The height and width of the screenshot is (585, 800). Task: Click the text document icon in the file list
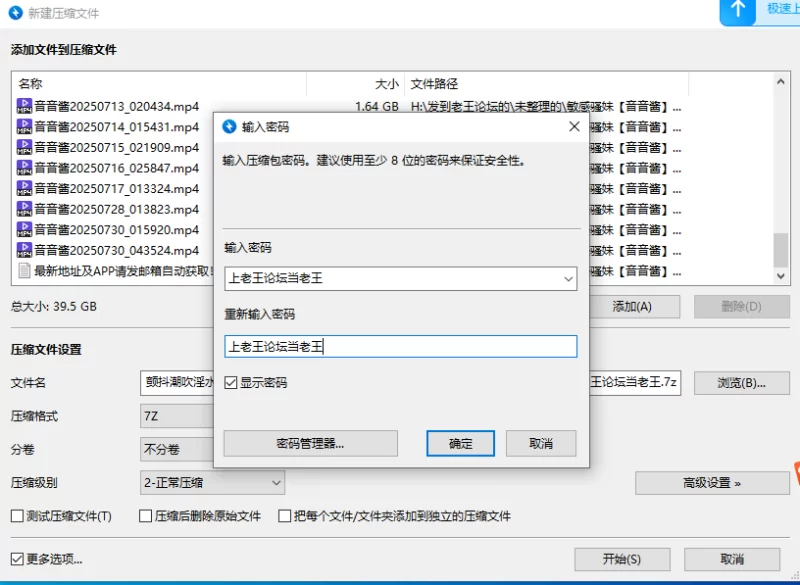24,271
